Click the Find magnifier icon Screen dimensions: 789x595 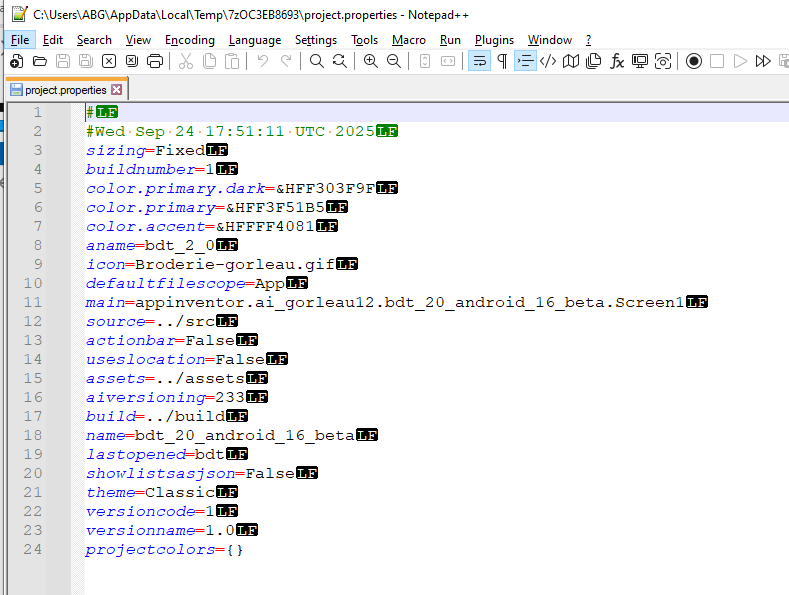click(x=316, y=61)
